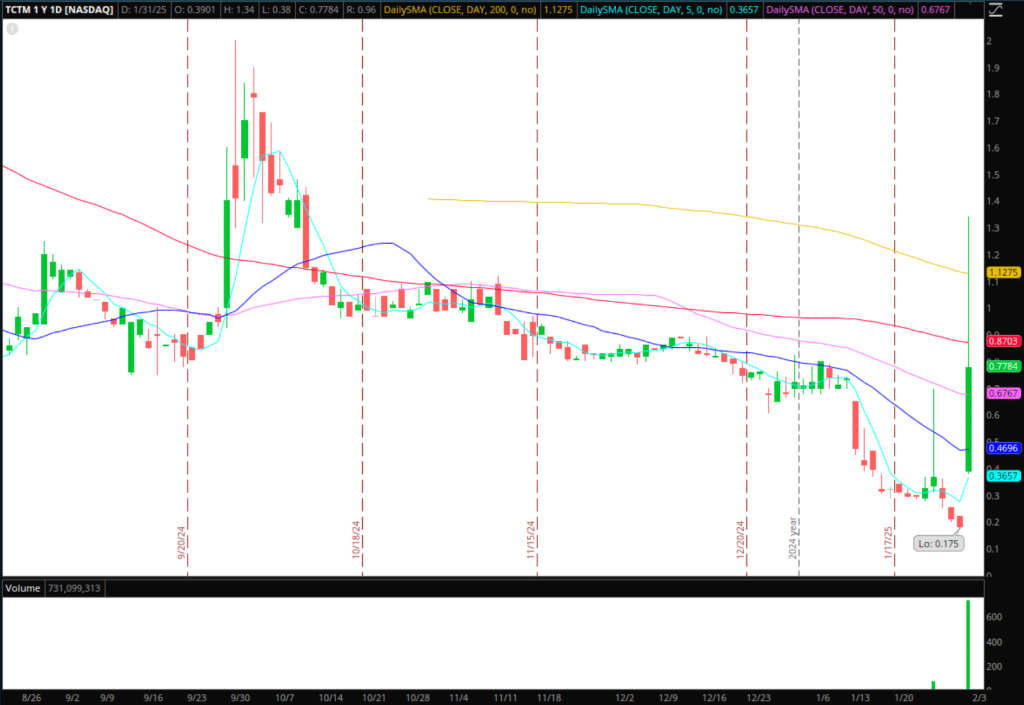Click the tall green volume bar for 1/31
Image resolution: width=1024 pixels, height=705 pixels.
(x=968, y=645)
